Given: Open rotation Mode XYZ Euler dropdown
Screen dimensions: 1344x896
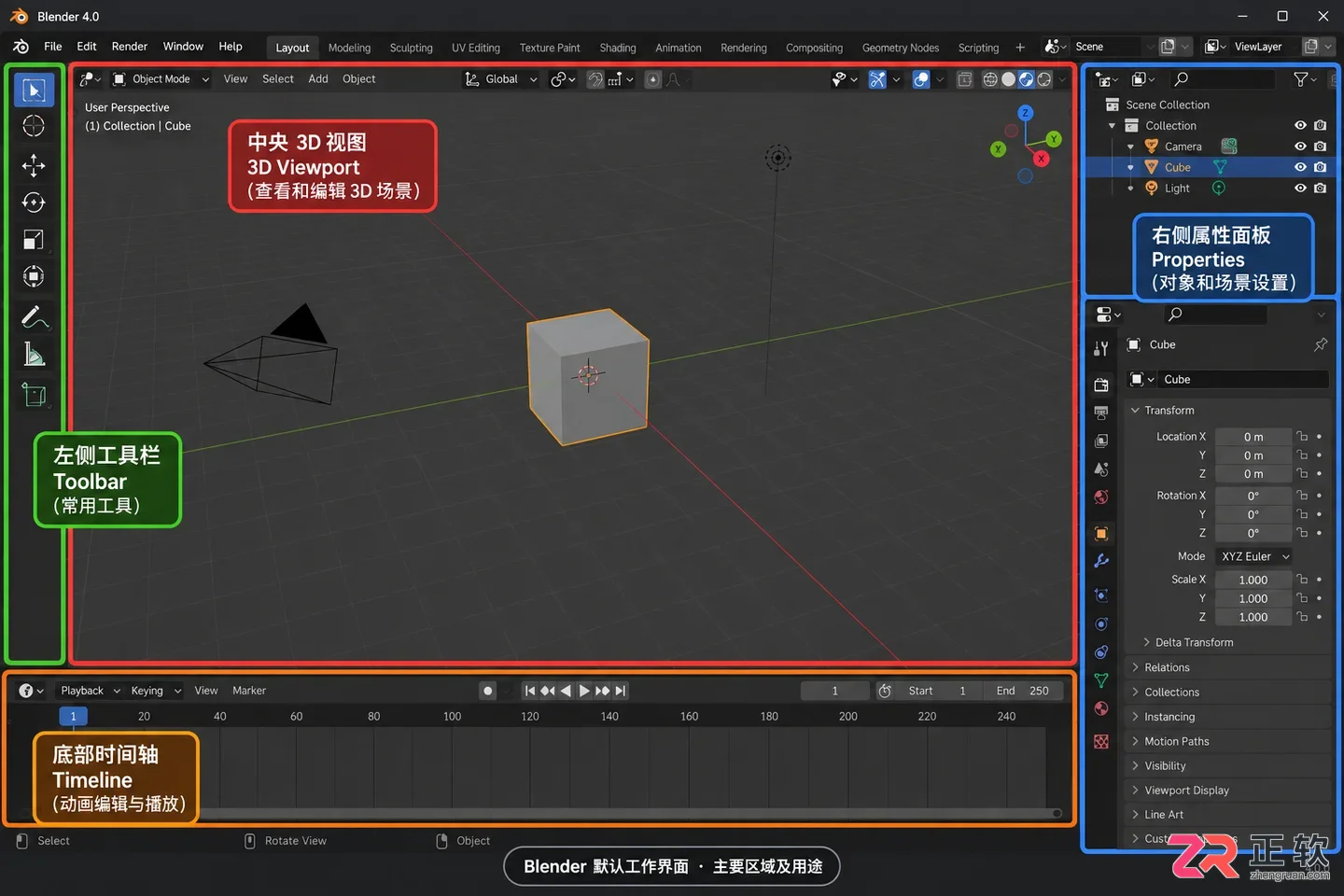Looking at the screenshot, I should pos(1254,556).
